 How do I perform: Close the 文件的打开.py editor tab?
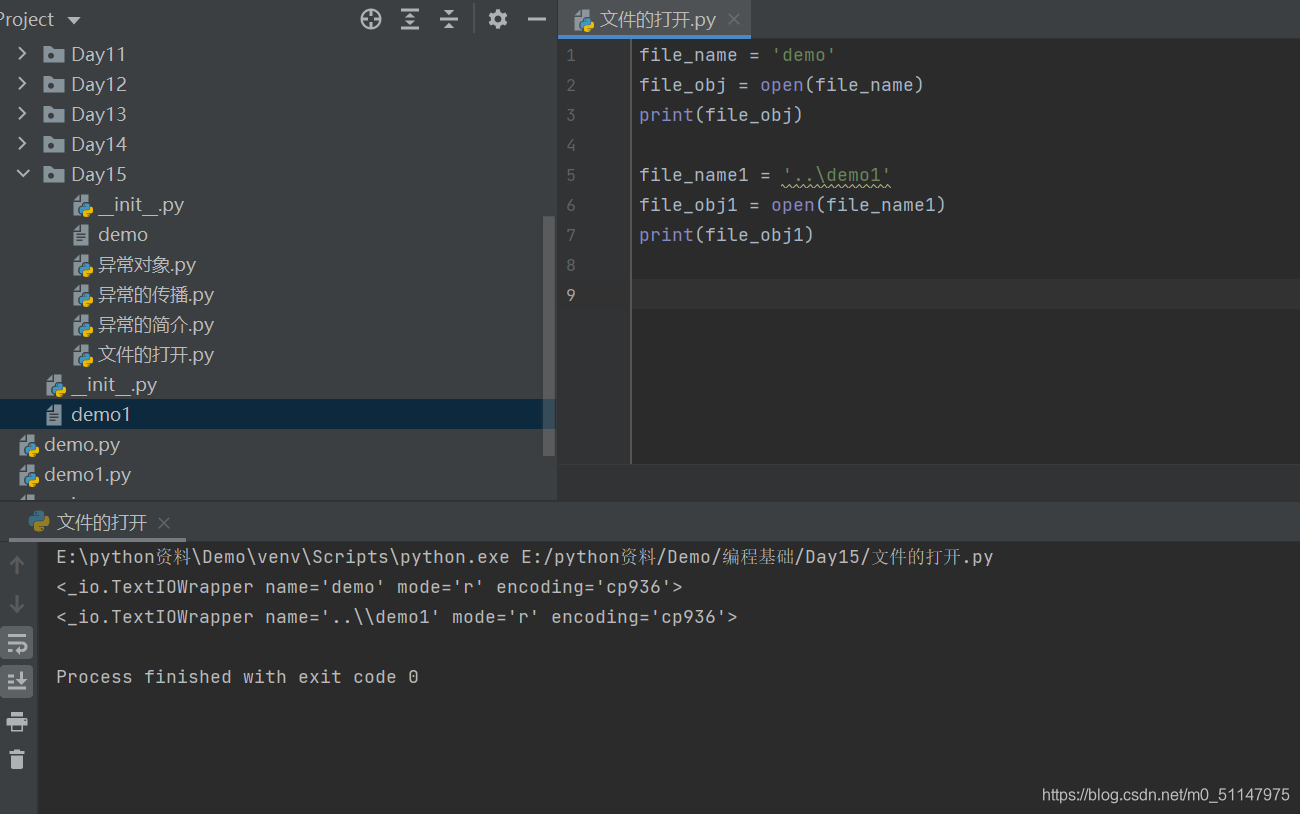(x=734, y=19)
